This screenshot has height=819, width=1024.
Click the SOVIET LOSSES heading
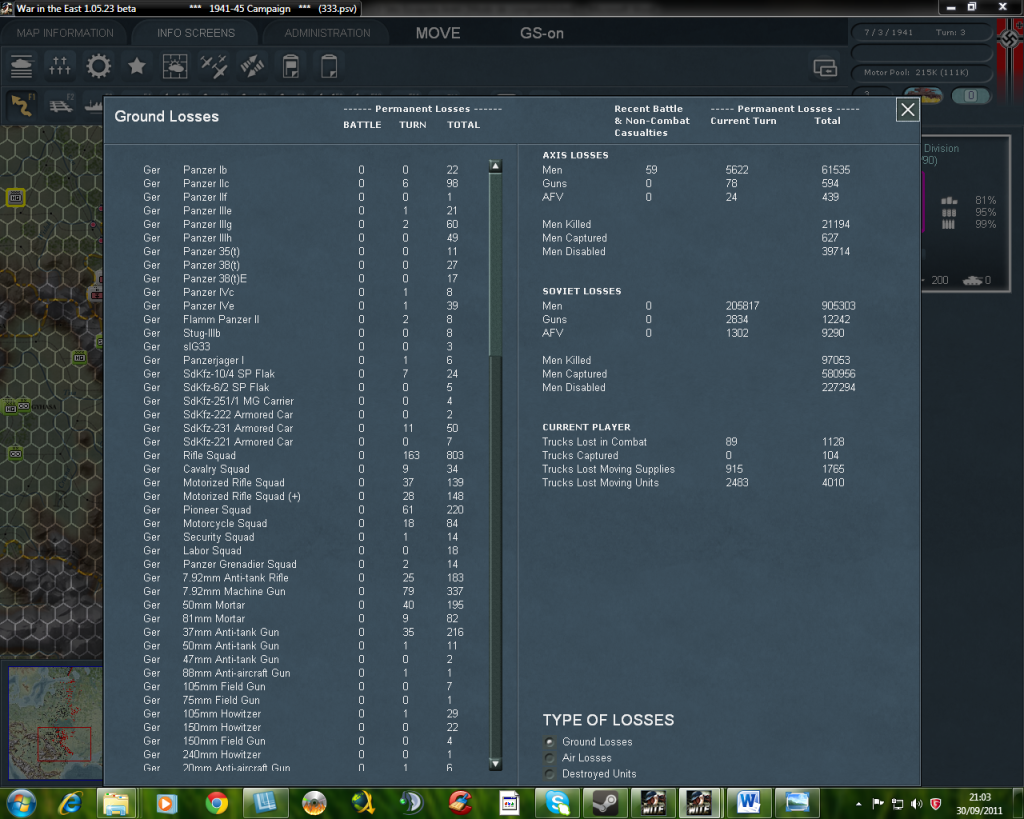581,291
